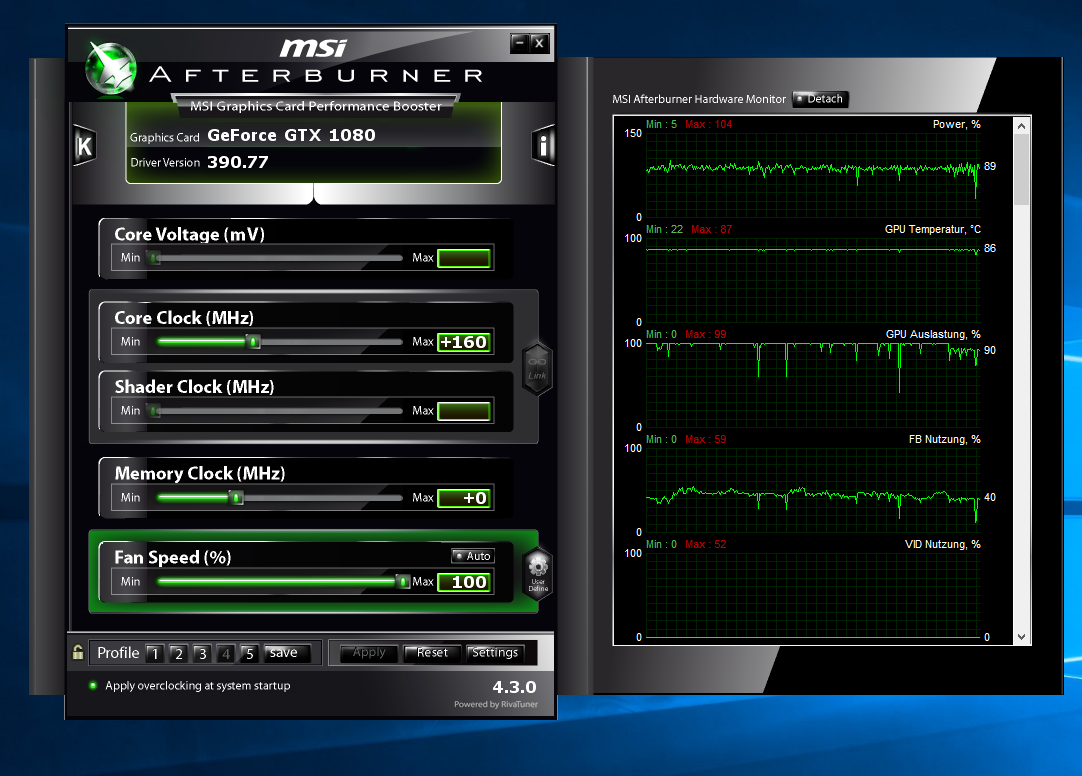Click the hardware monitor scrollbar thumb
The height and width of the screenshot is (776, 1082).
click(x=1021, y=170)
